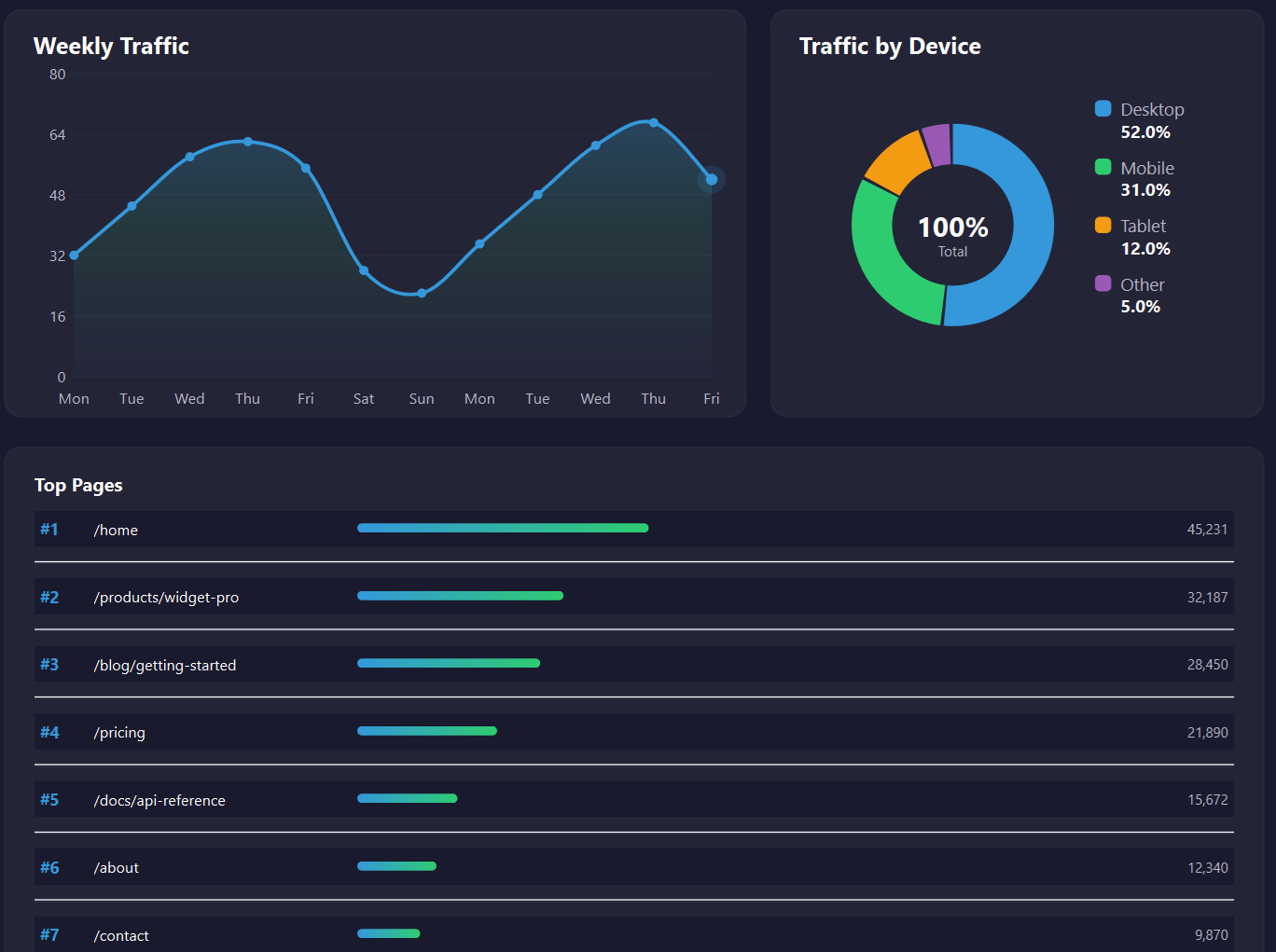Select the highlighted Friday data point

[x=711, y=179]
